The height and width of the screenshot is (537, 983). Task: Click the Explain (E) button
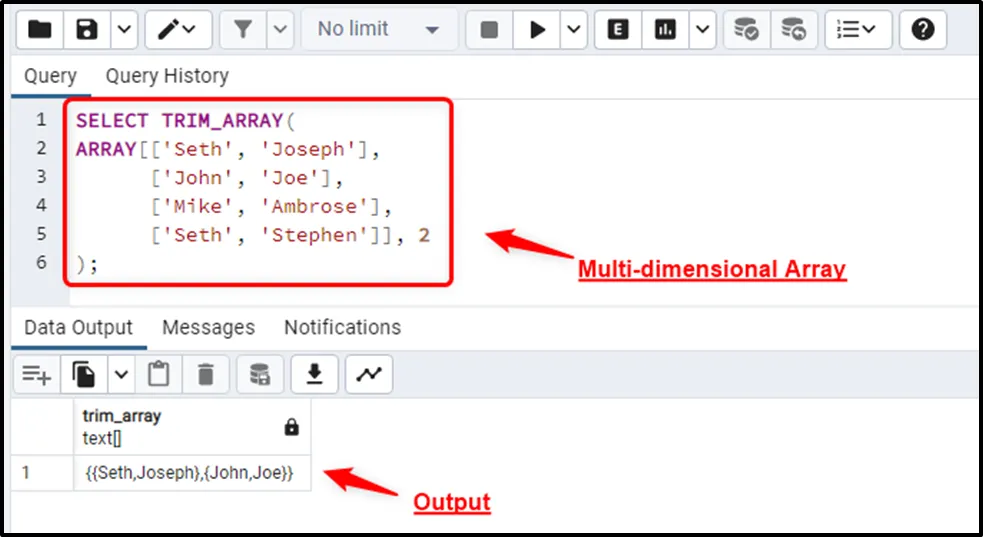click(618, 30)
